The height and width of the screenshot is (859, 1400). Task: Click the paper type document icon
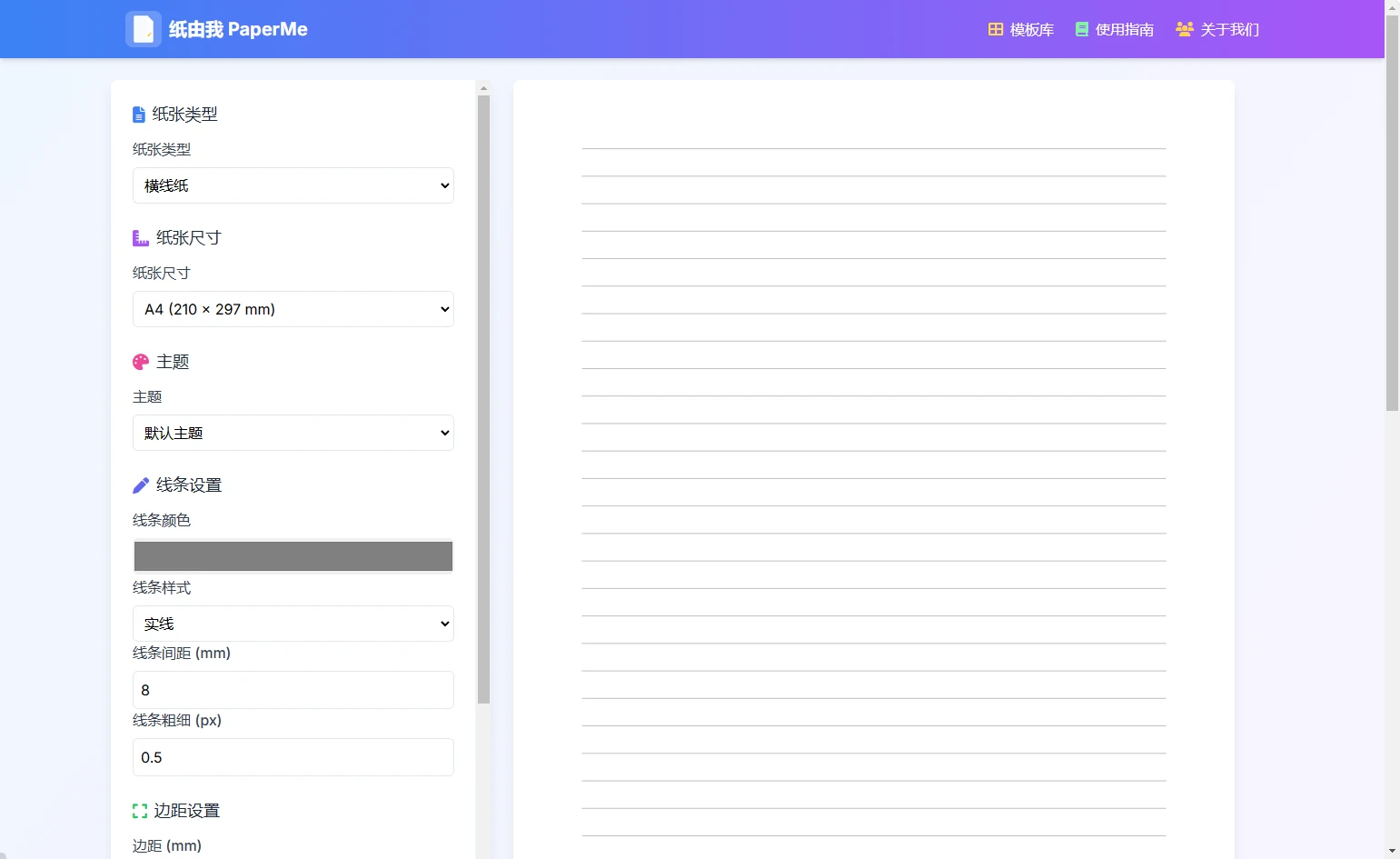tap(139, 115)
